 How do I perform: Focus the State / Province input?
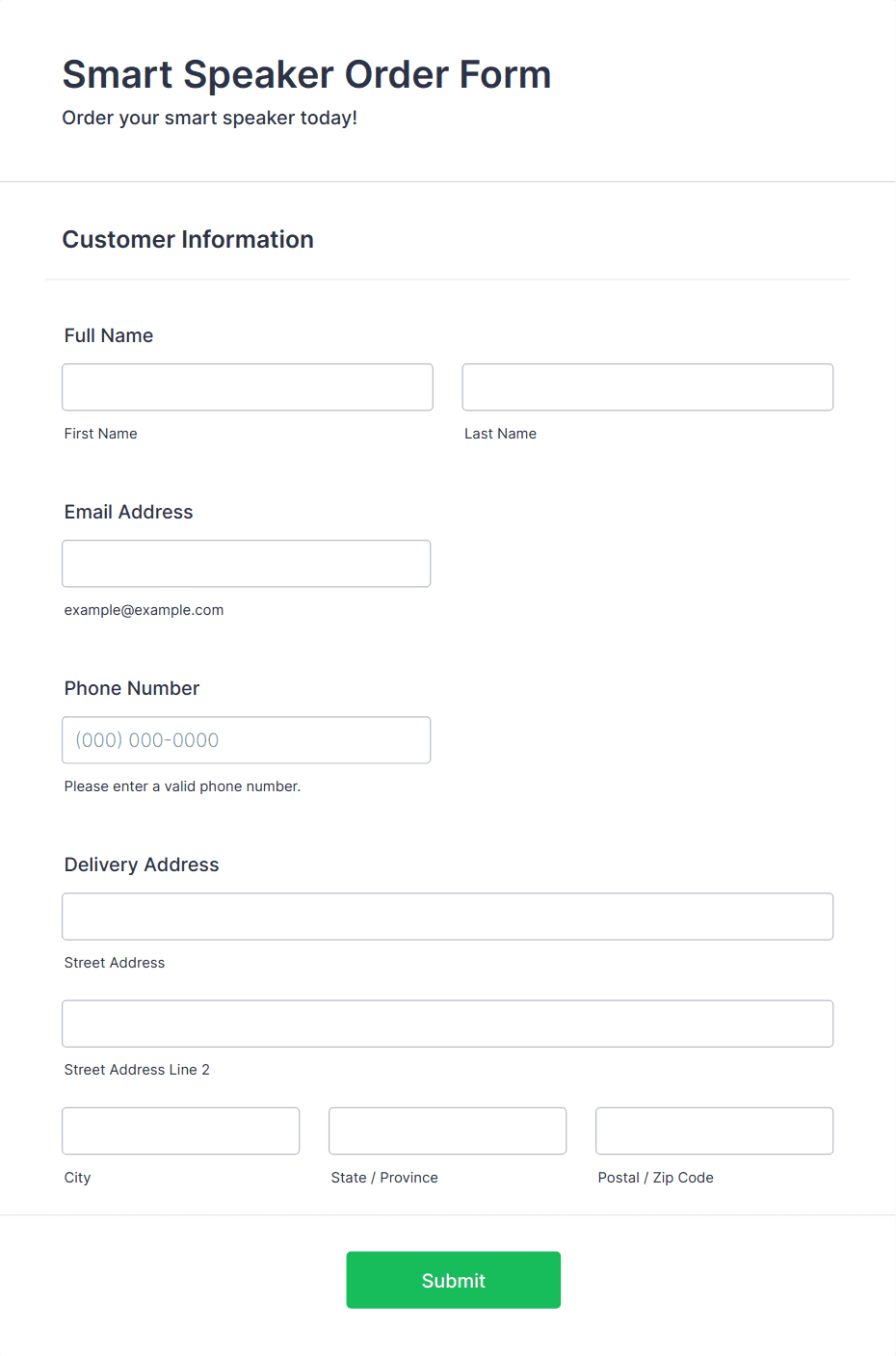[448, 1130]
